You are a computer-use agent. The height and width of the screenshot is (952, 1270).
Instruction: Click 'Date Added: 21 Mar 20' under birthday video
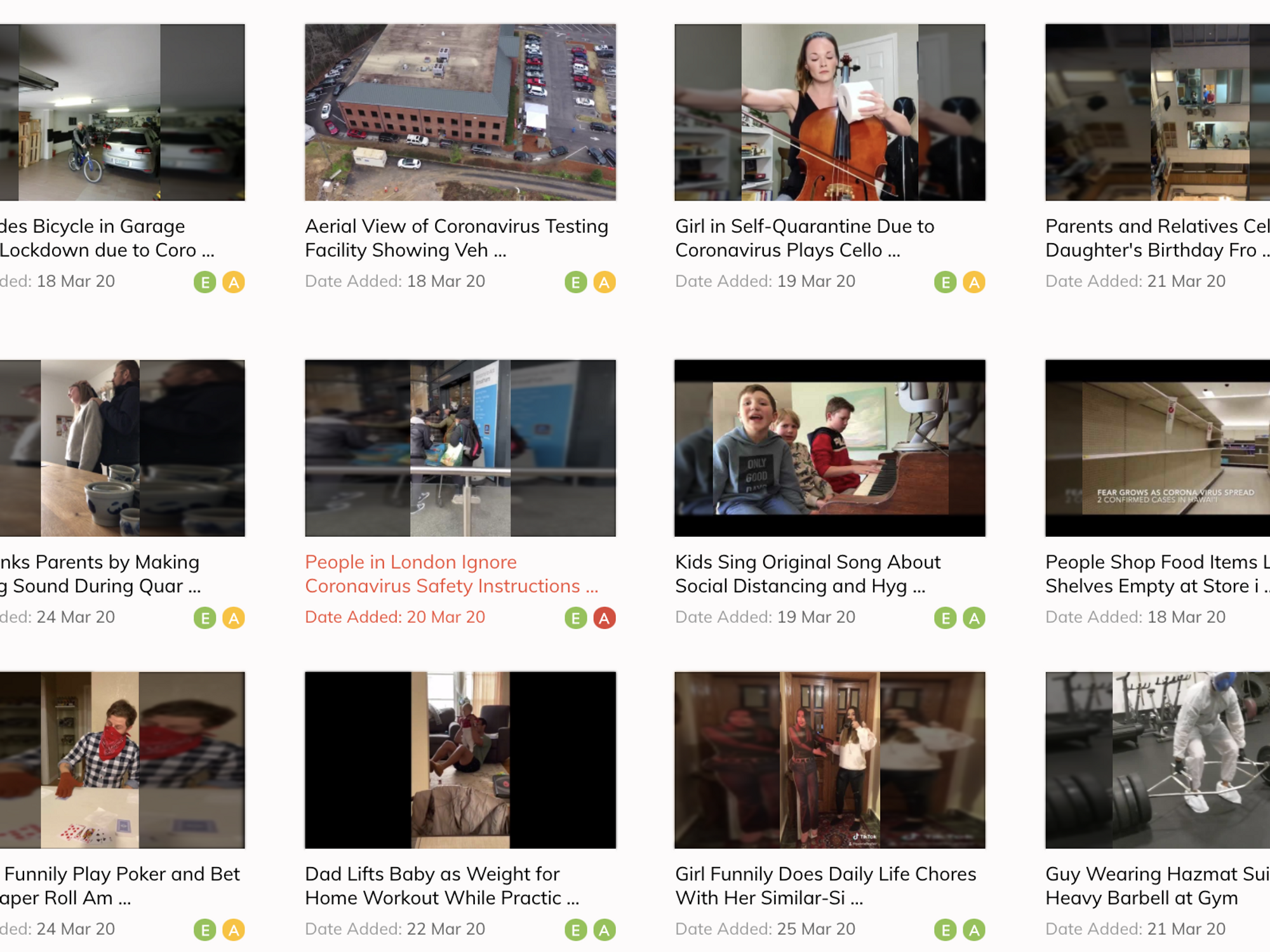coord(1135,281)
